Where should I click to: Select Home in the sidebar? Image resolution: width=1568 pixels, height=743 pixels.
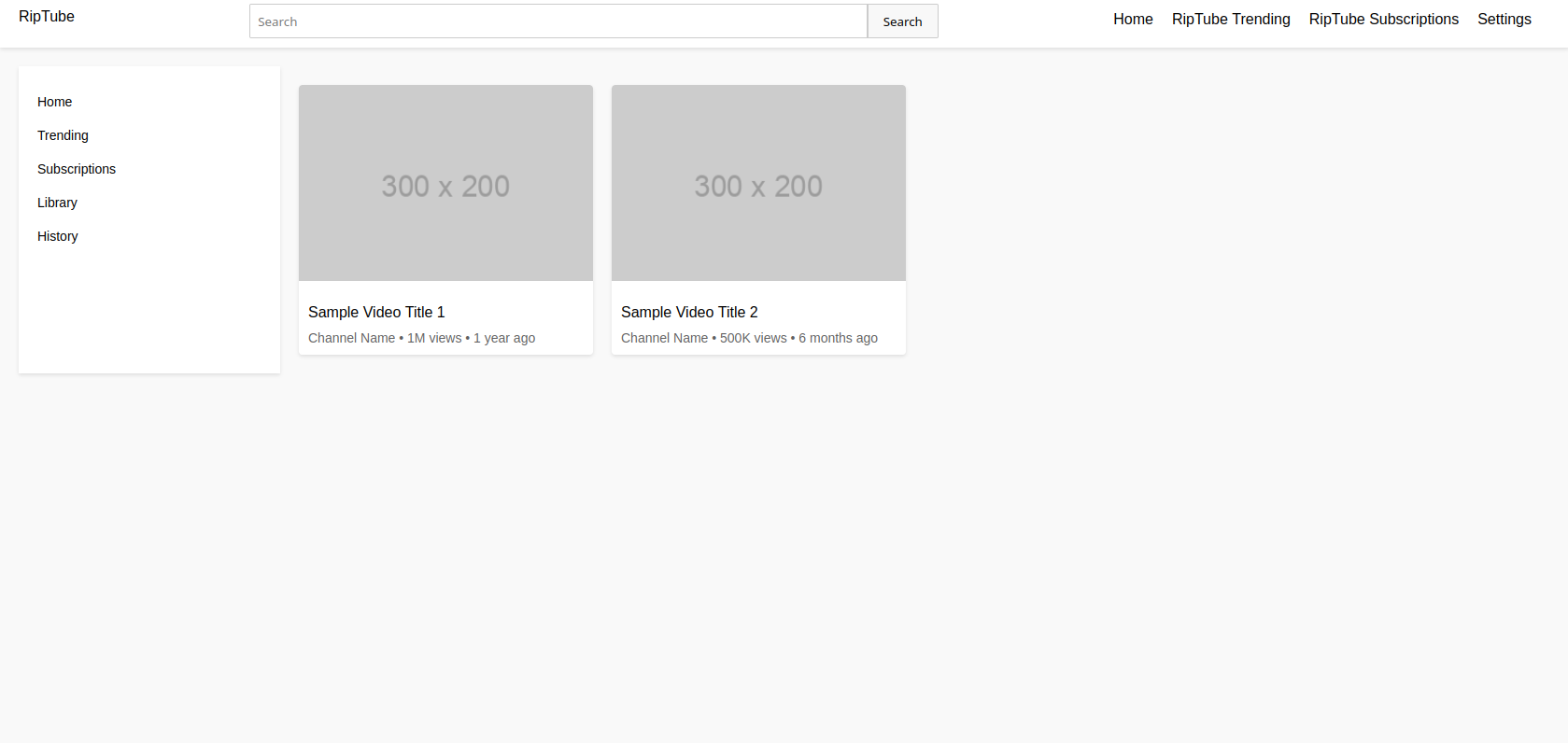point(55,102)
